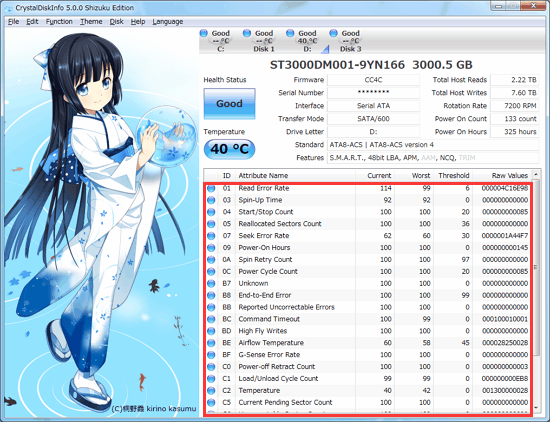Image resolution: width=551 pixels, height=422 pixels.
Task: Click the ID column header
Action: click(227, 175)
